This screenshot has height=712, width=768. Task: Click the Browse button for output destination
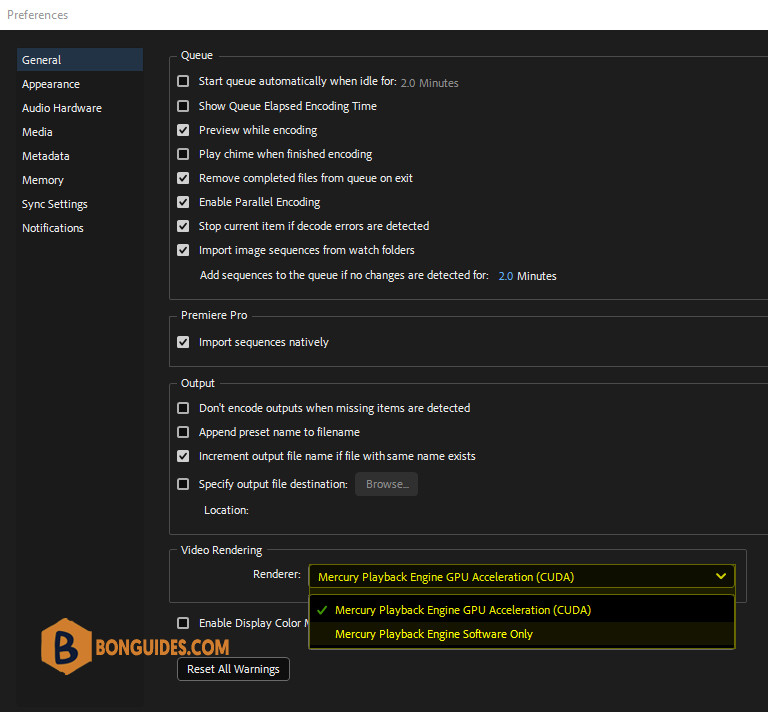(386, 484)
